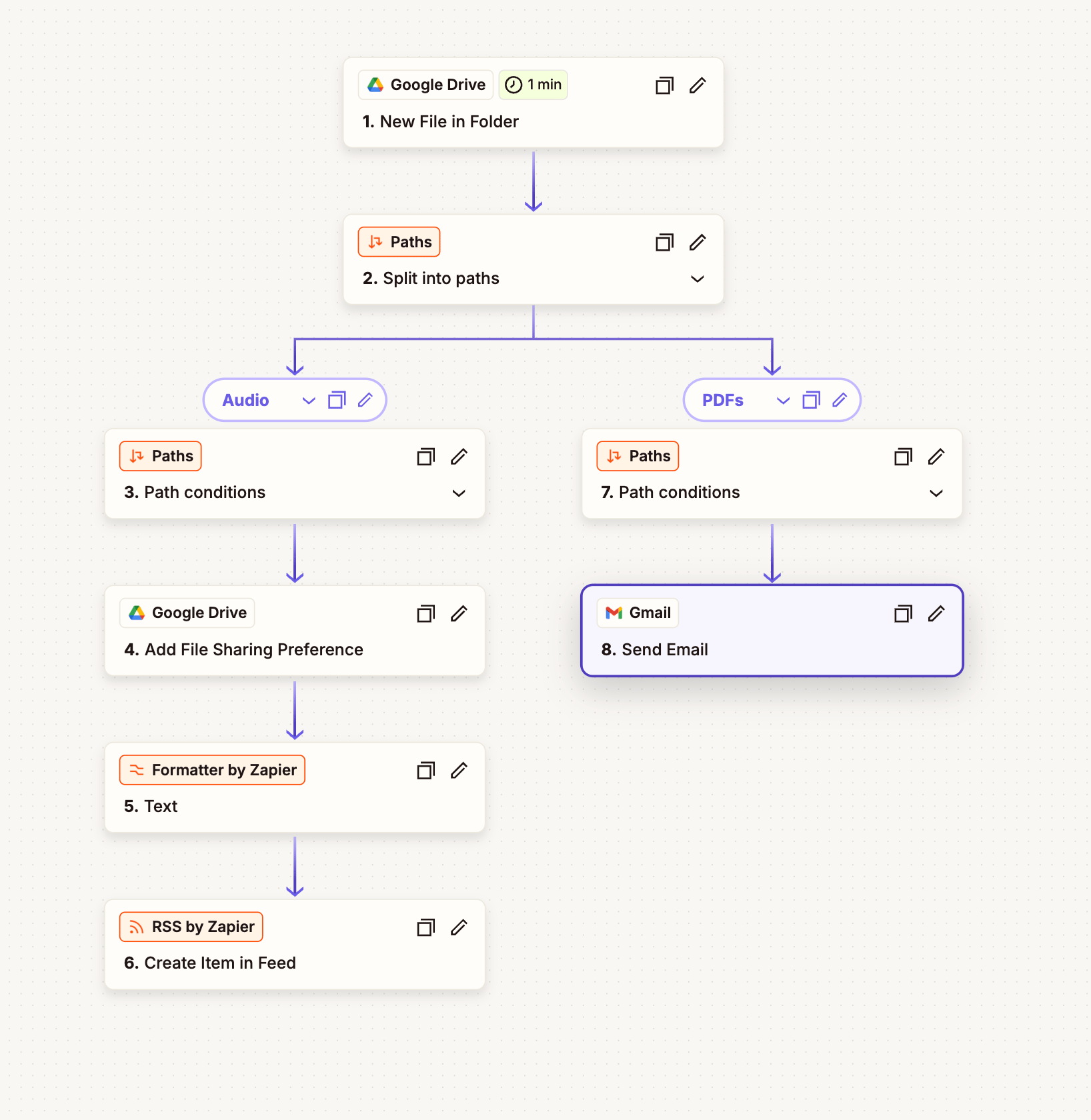
Task: Duplicate the Add File Sharing Preference step
Action: [x=425, y=613]
